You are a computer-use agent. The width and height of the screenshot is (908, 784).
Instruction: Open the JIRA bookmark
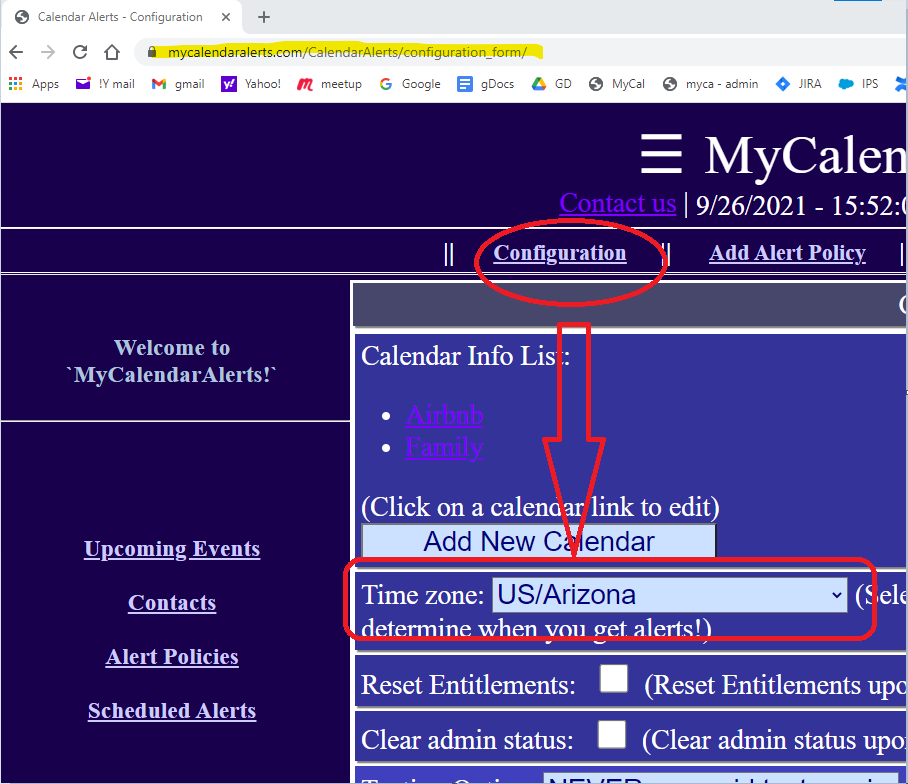pos(798,84)
